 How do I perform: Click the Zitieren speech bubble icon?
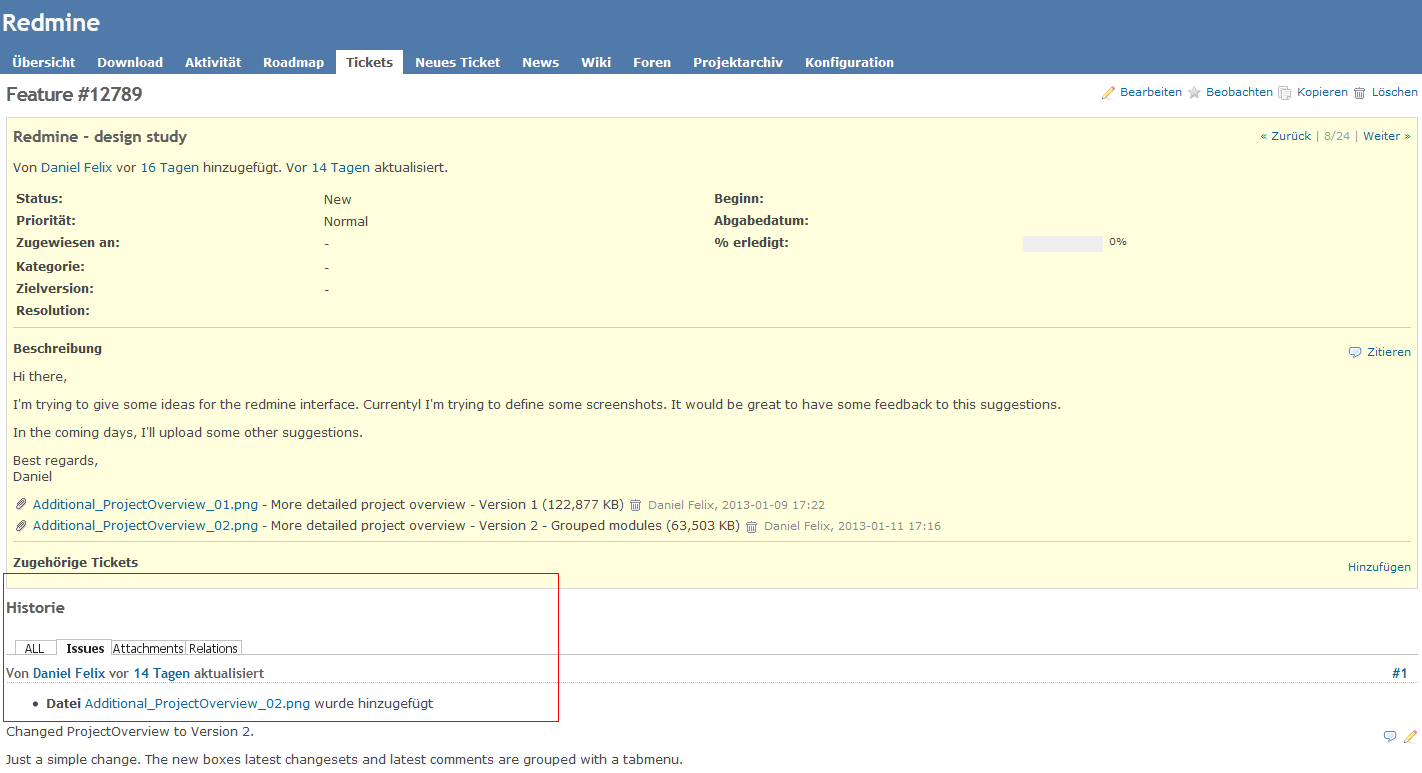(1355, 352)
